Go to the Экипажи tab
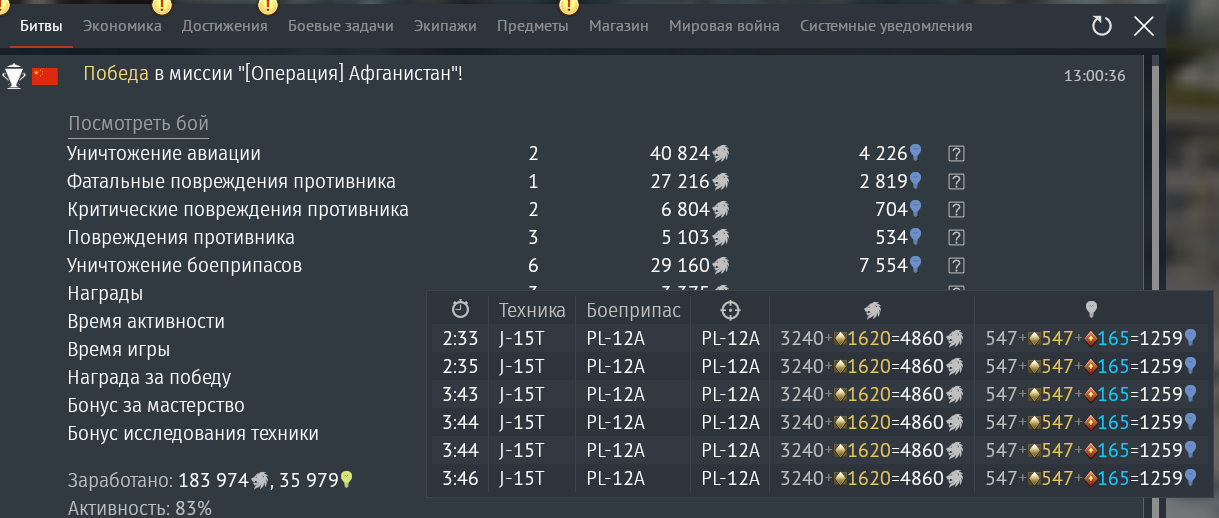This screenshot has height=518, width=1219. 445,26
